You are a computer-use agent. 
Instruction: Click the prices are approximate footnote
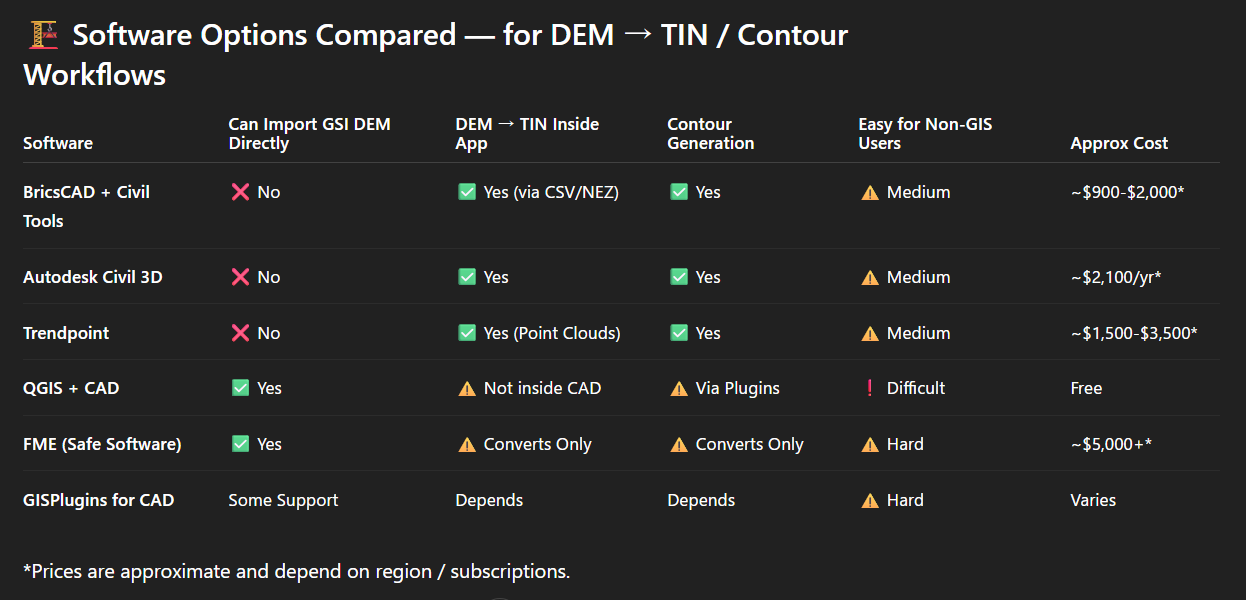[x=296, y=572]
